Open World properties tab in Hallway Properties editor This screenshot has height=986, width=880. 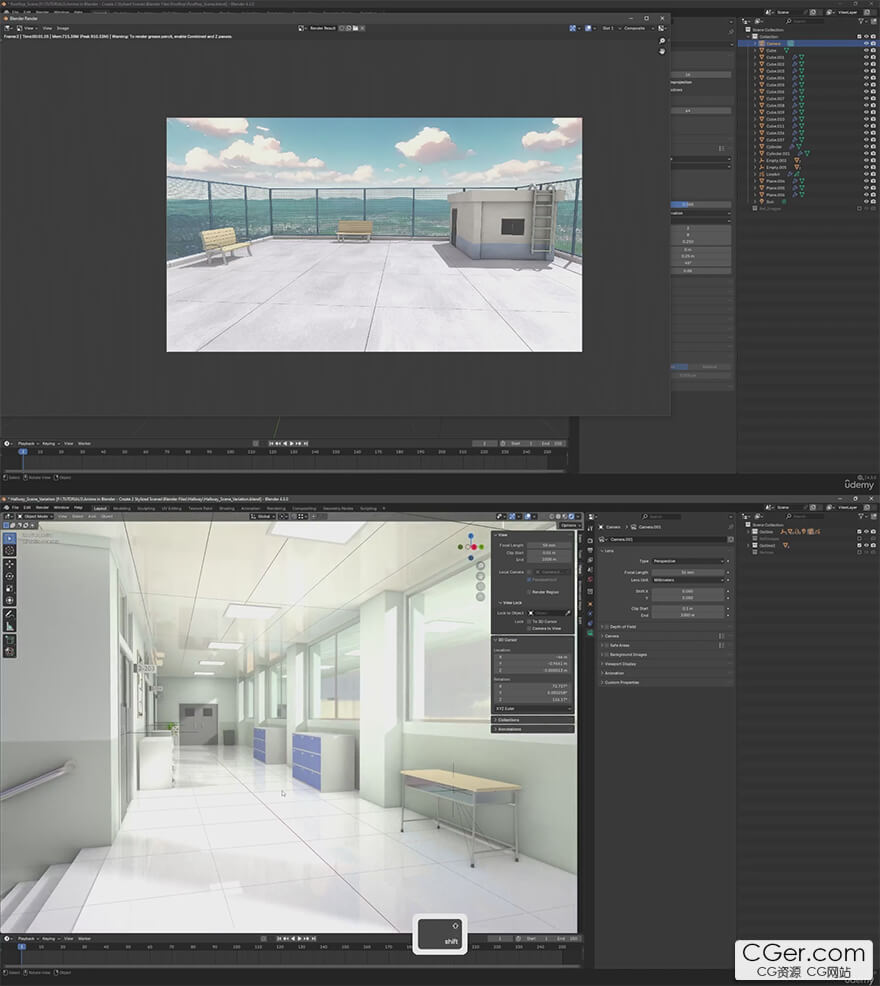point(590,579)
